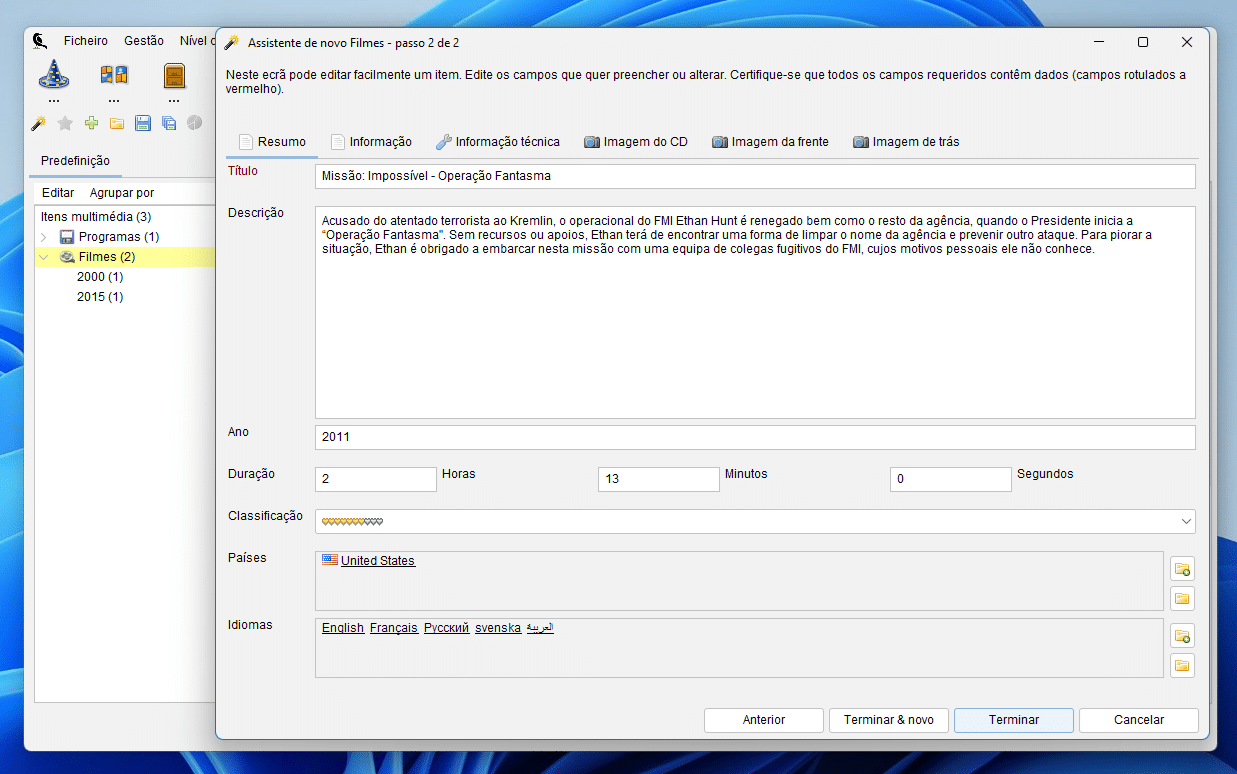1237x774 pixels.
Task: Open the Ficheiro menu
Action: [86, 41]
